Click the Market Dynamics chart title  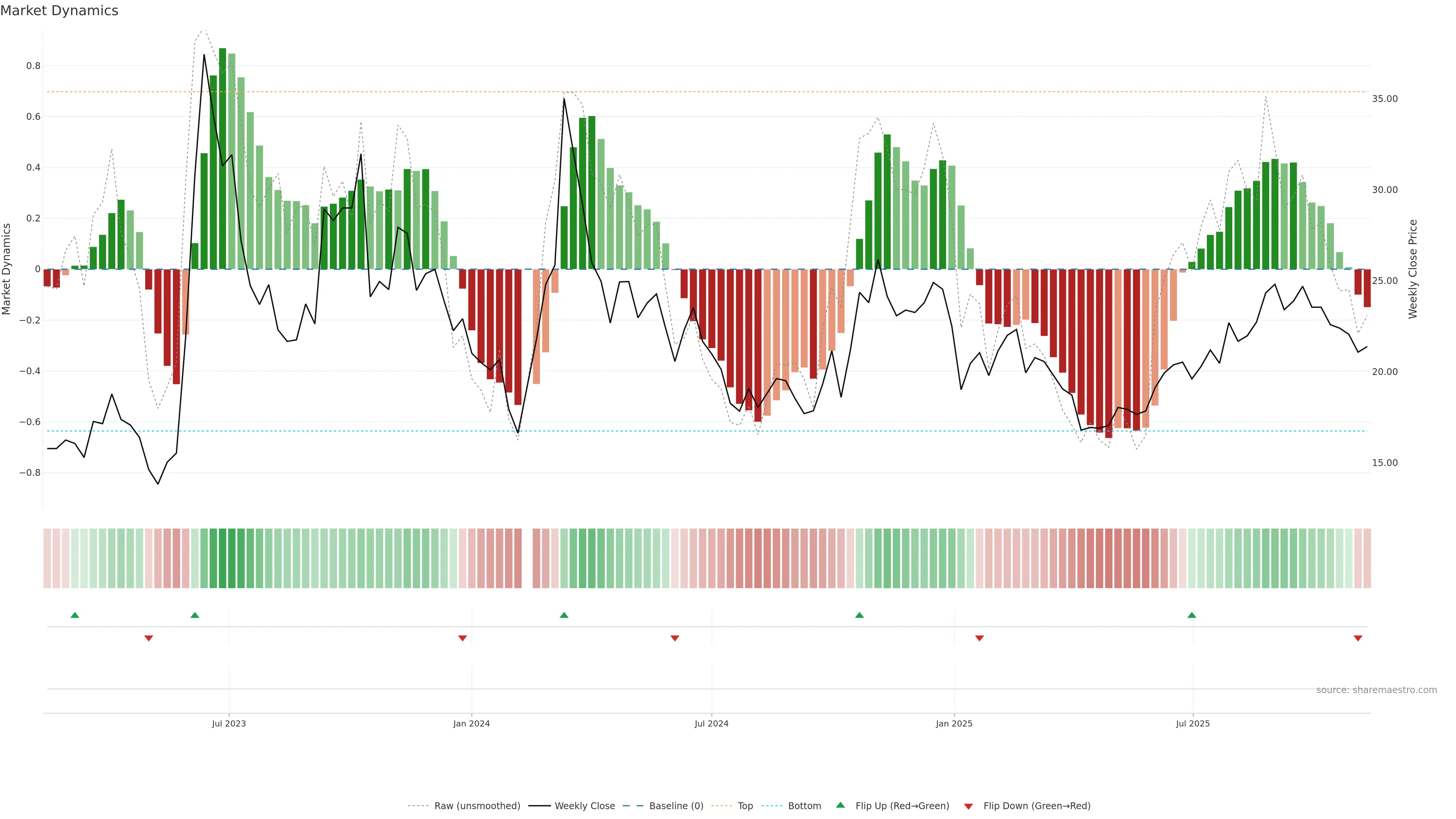click(60, 11)
